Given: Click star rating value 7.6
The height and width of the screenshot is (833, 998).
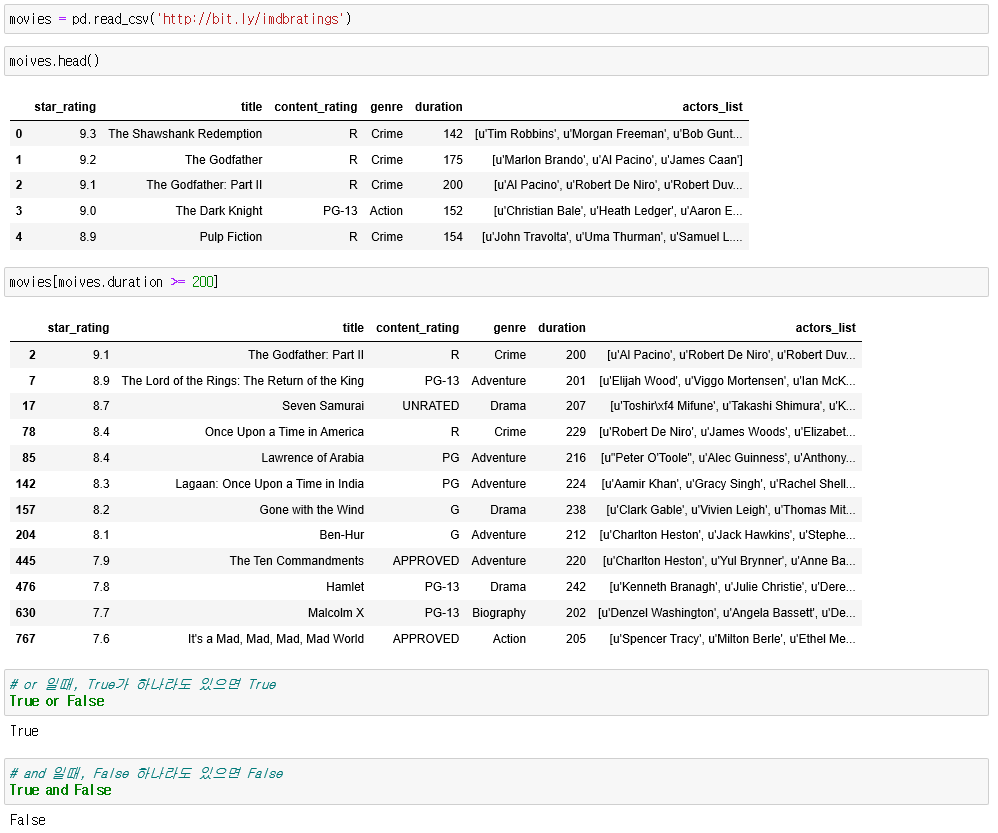Looking at the screenshot, I should pos(101,639).
